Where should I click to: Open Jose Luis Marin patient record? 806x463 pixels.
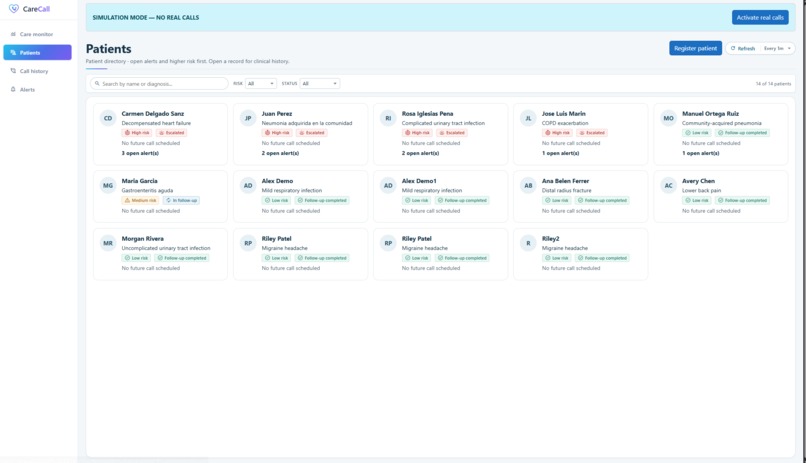pos(581,134)
